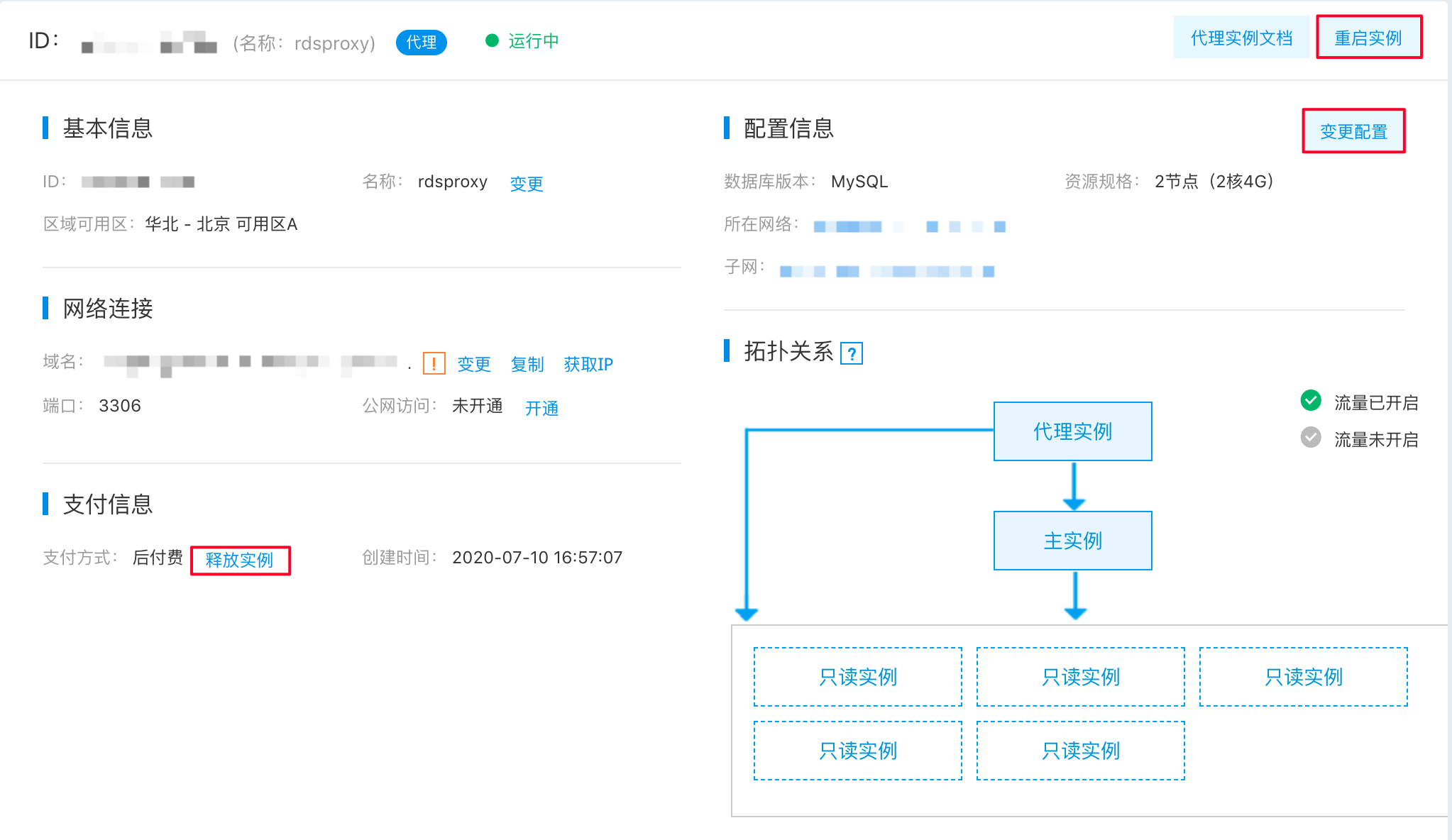Click the gray 流量未开启 check icon
This screenshot has height=840, width=1452.
(x=1311, y=438)
